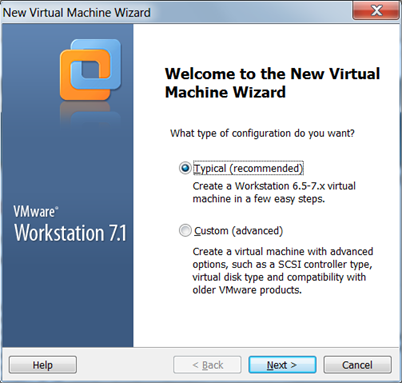Cancel the New Virtual Machine Wizard

coord(357,365)
